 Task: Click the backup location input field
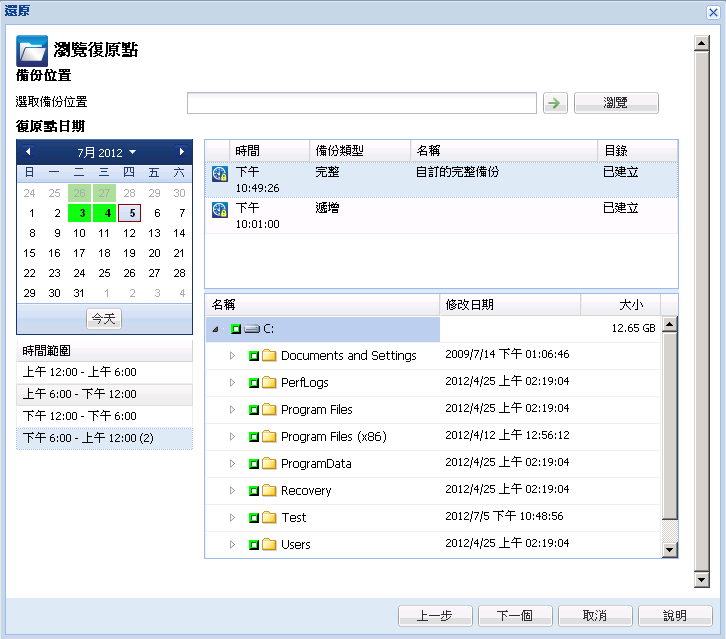pyautogui.click(x=361, y=103)
